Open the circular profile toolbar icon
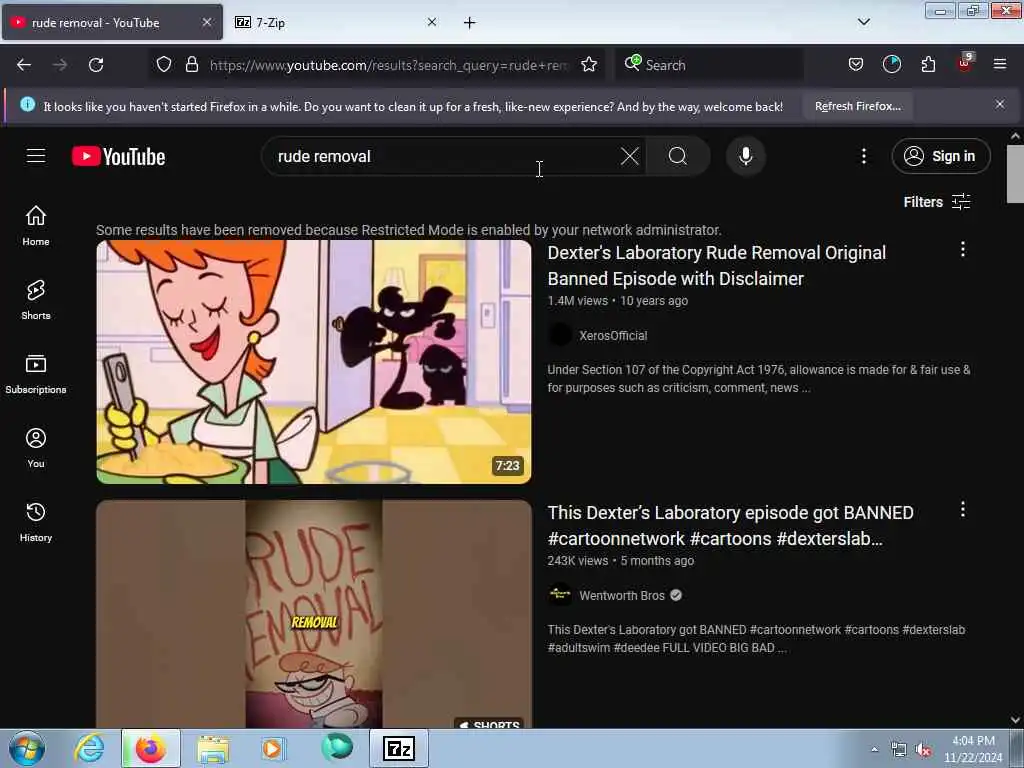 pyautogui.click(x=892, y=65)
